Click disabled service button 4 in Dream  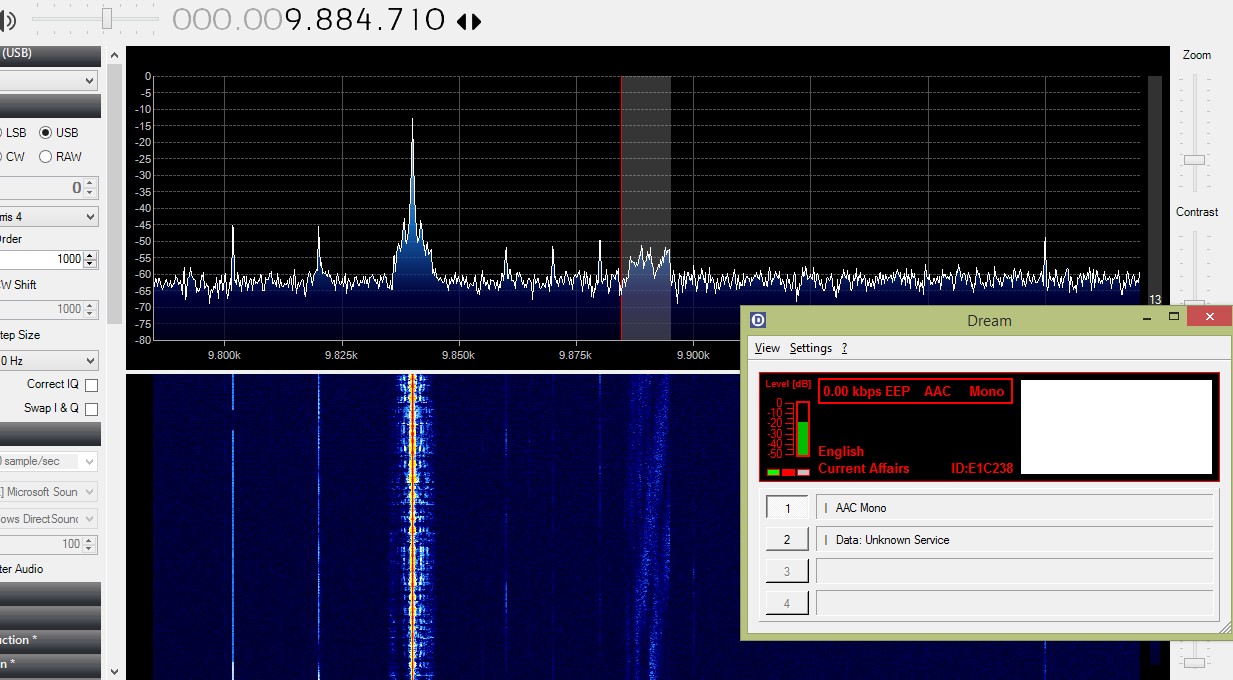(x=787, y=603)
